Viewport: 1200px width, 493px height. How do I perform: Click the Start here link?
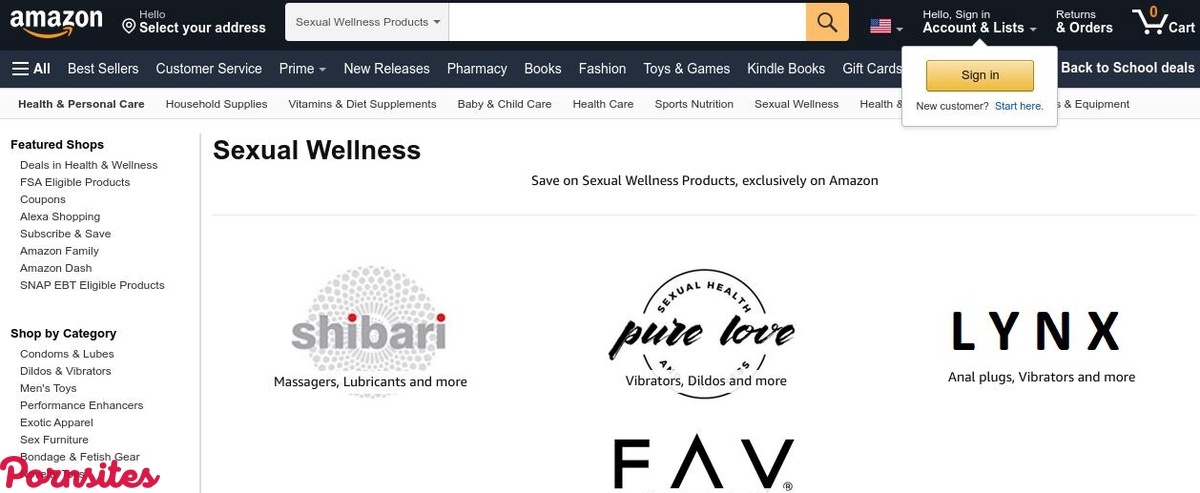(1019, 106)
